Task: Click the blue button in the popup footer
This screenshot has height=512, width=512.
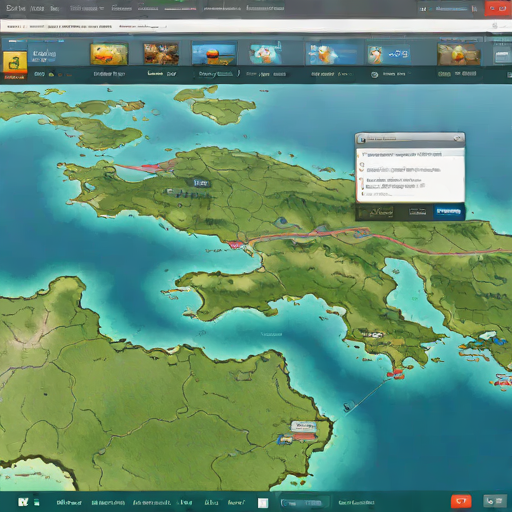Action: point(449,211)
